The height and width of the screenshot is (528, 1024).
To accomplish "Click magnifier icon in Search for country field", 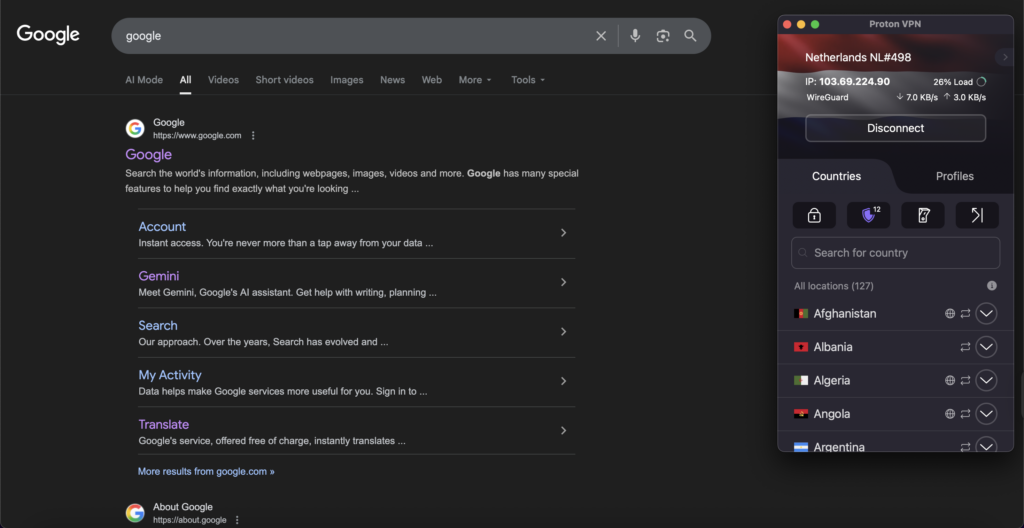I will (x=803, y=253).
